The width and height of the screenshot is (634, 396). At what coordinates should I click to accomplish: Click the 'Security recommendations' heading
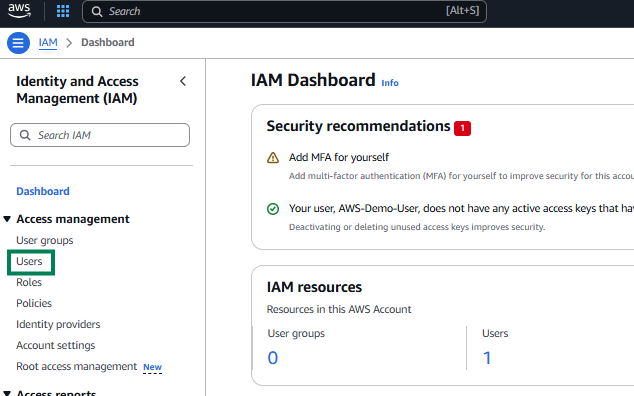[358, 126]
